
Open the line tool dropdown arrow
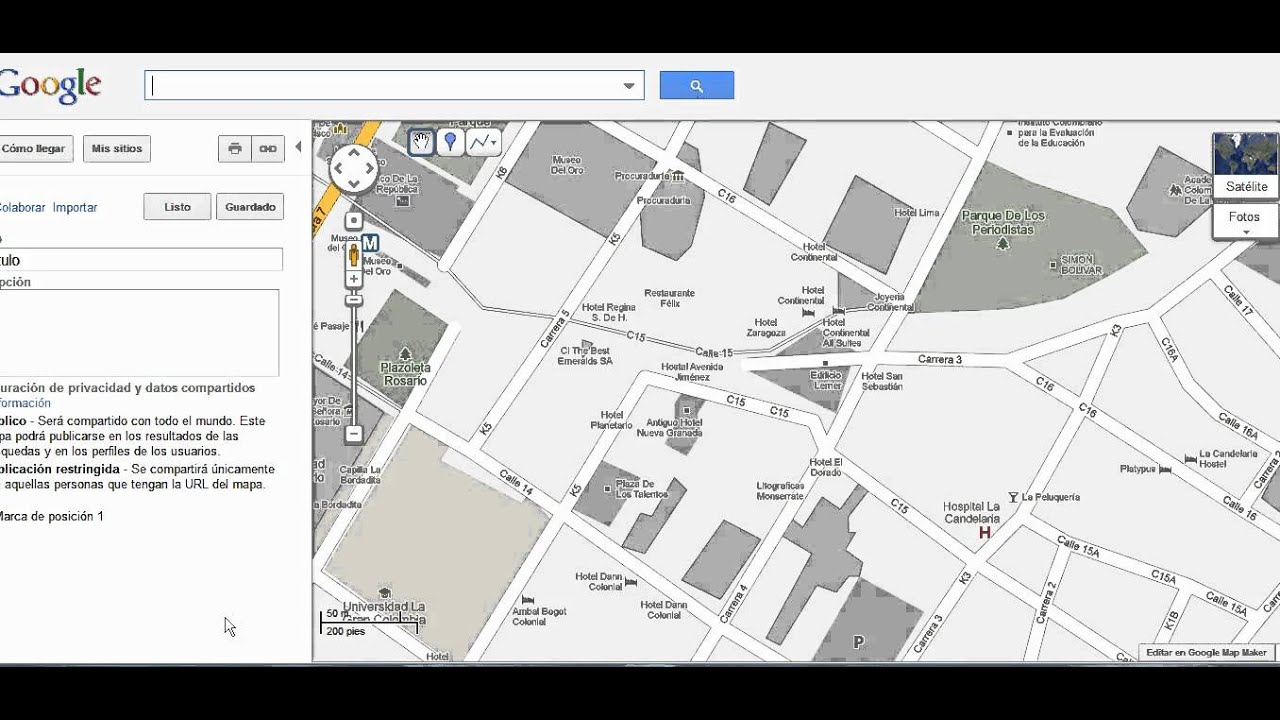point(494,143)
